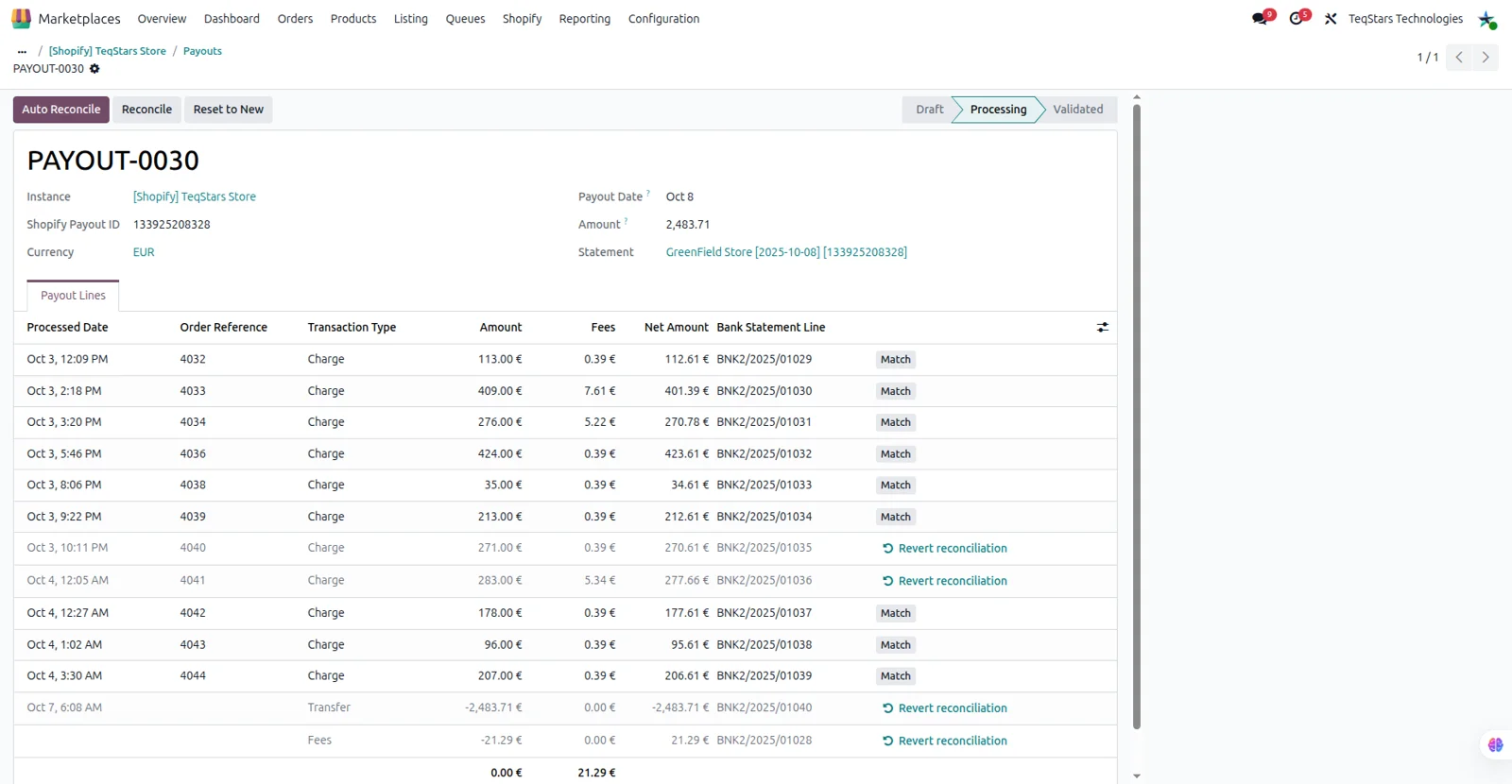Select the Processing status stage
Screen dimensions: 1512x784
point(998,110)
